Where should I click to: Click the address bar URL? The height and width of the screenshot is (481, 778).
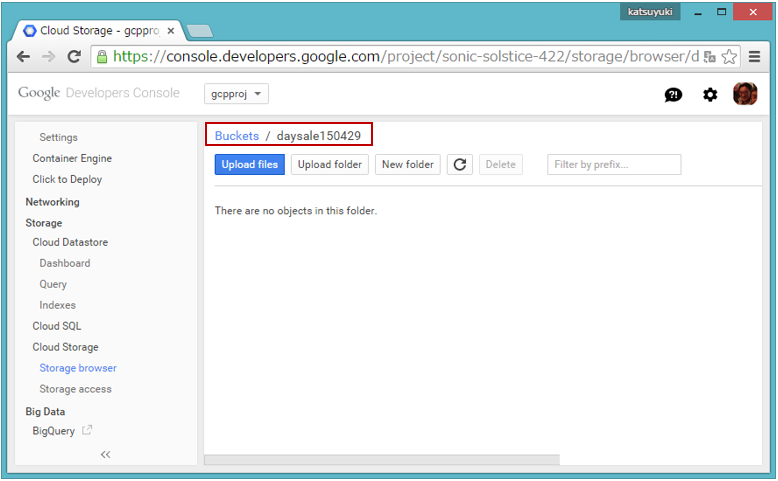[405, 57]
